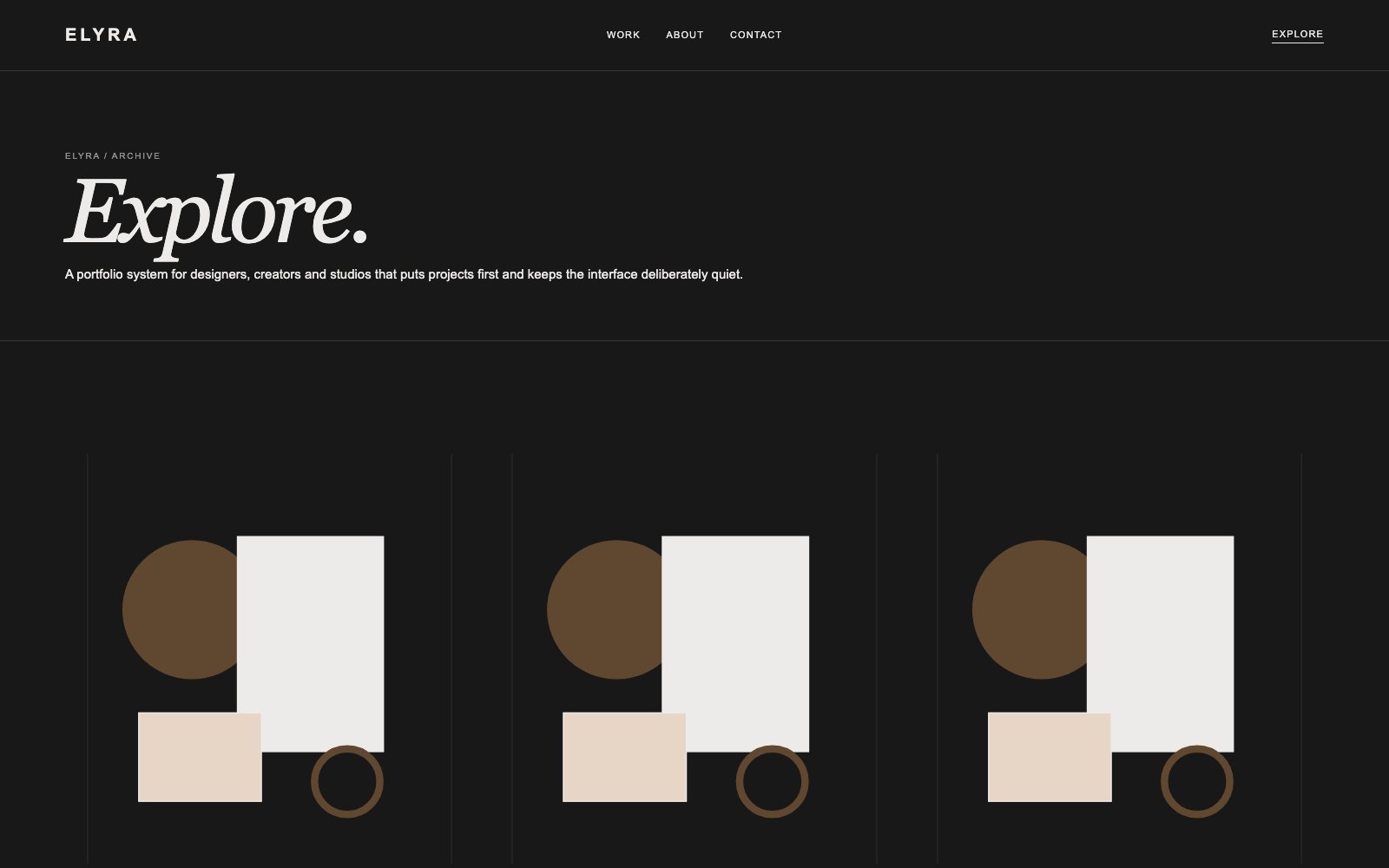This screenshot has width=1389, height=868.
Task: Open the Work page from navigation
Action: coord(623,35)
